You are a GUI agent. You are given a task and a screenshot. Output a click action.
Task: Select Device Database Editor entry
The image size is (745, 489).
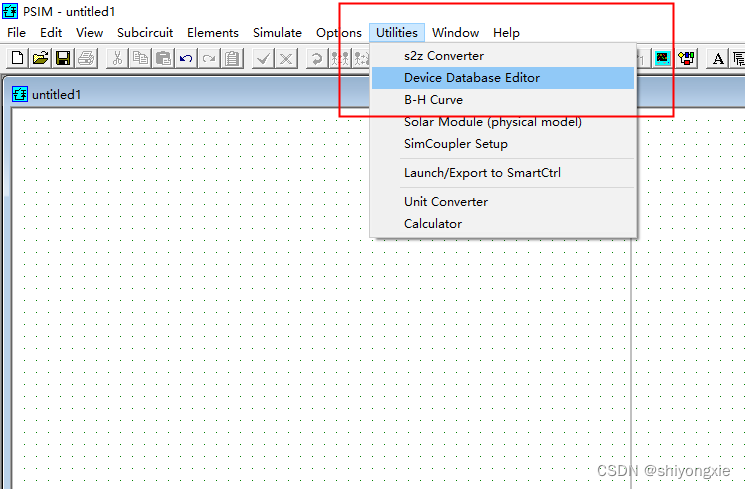tap(503, 78)
